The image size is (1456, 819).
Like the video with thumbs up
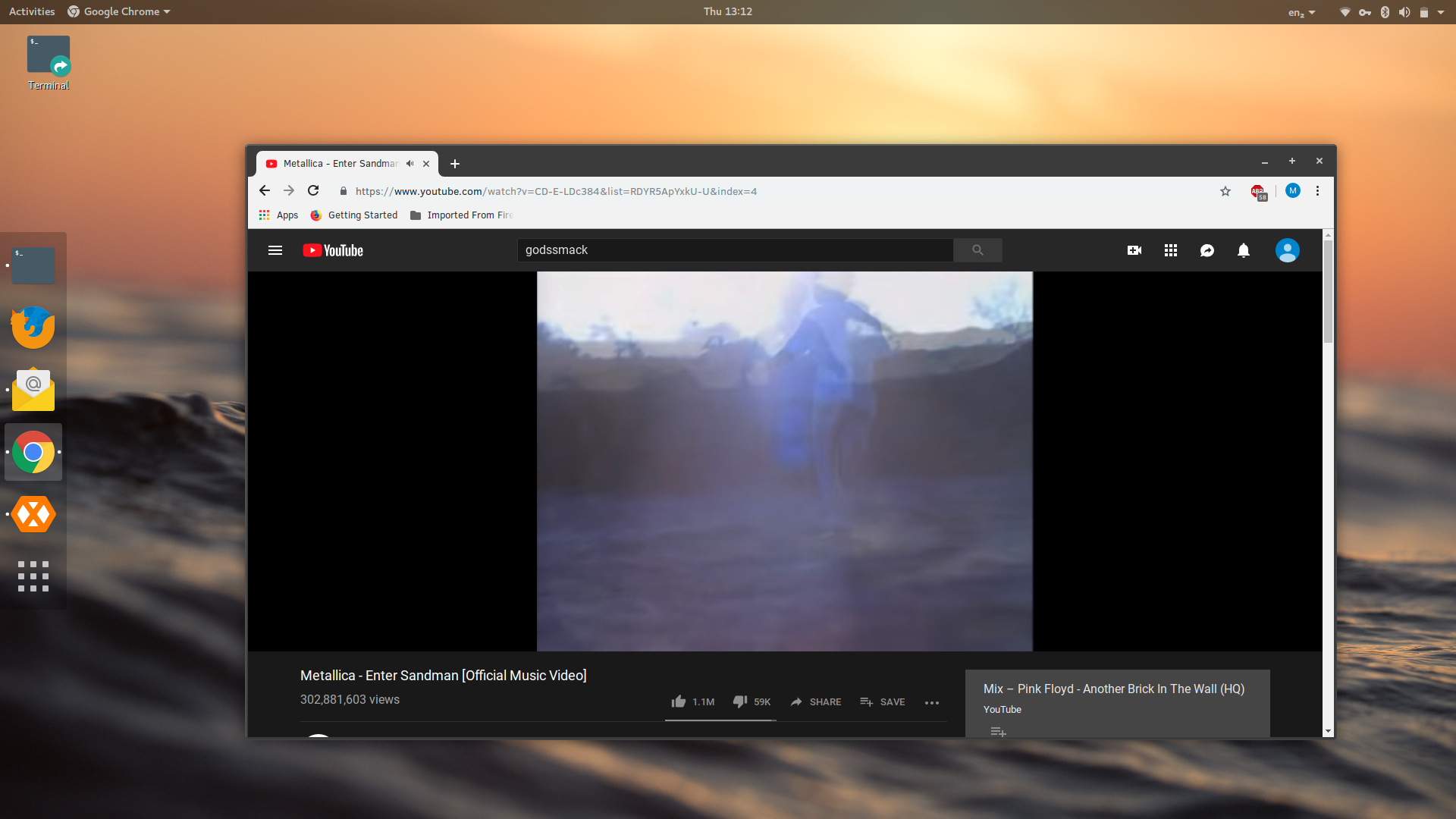point(693,702)
